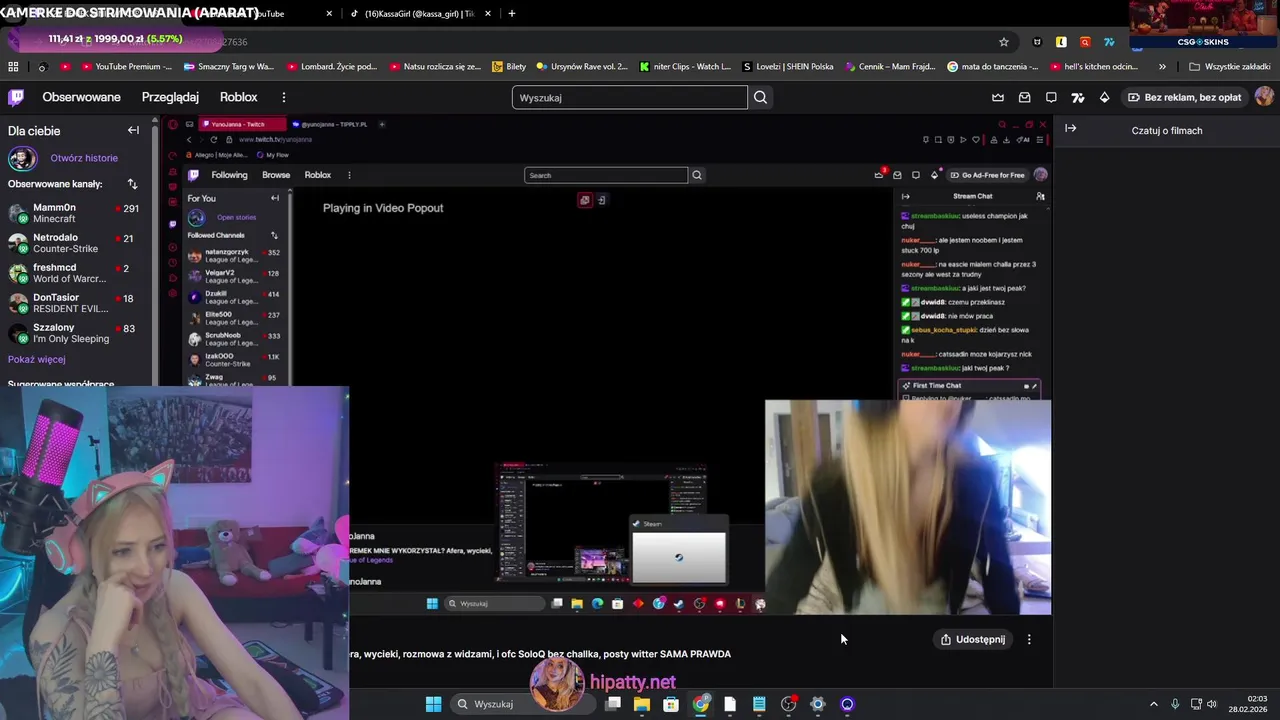Screen dimensions: 1280x720
Task: Open the three-dot menu next to Roblox
Action: pyautogui.click(x=284, y=97)
